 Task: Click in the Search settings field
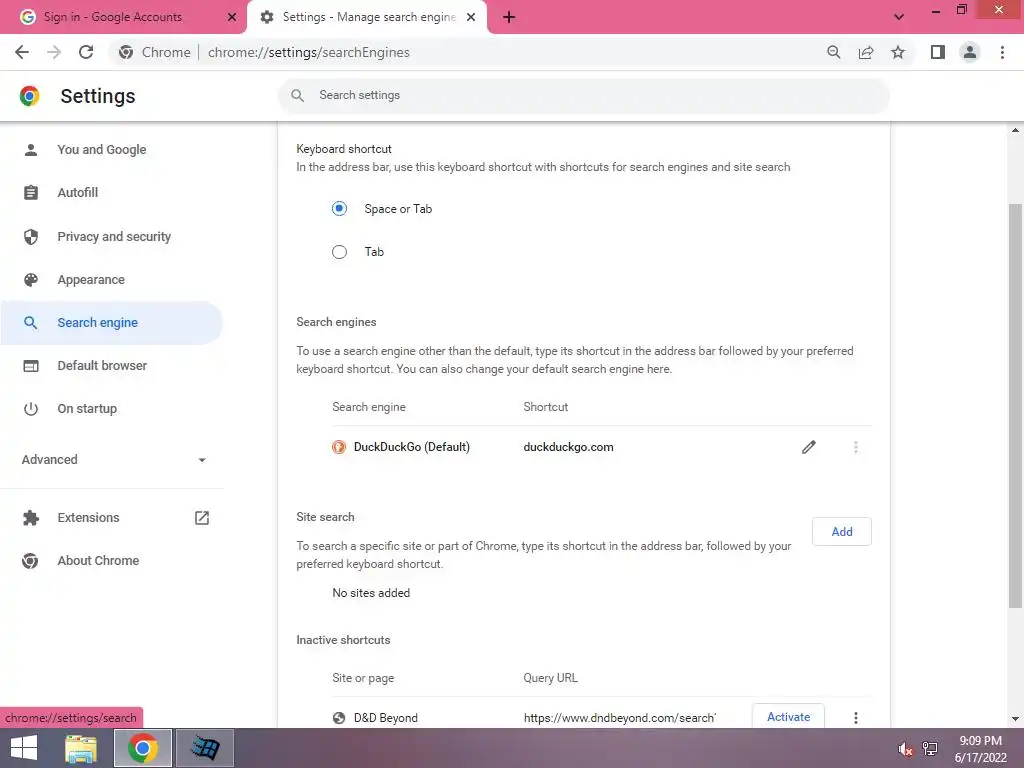[x=584, y=95]
